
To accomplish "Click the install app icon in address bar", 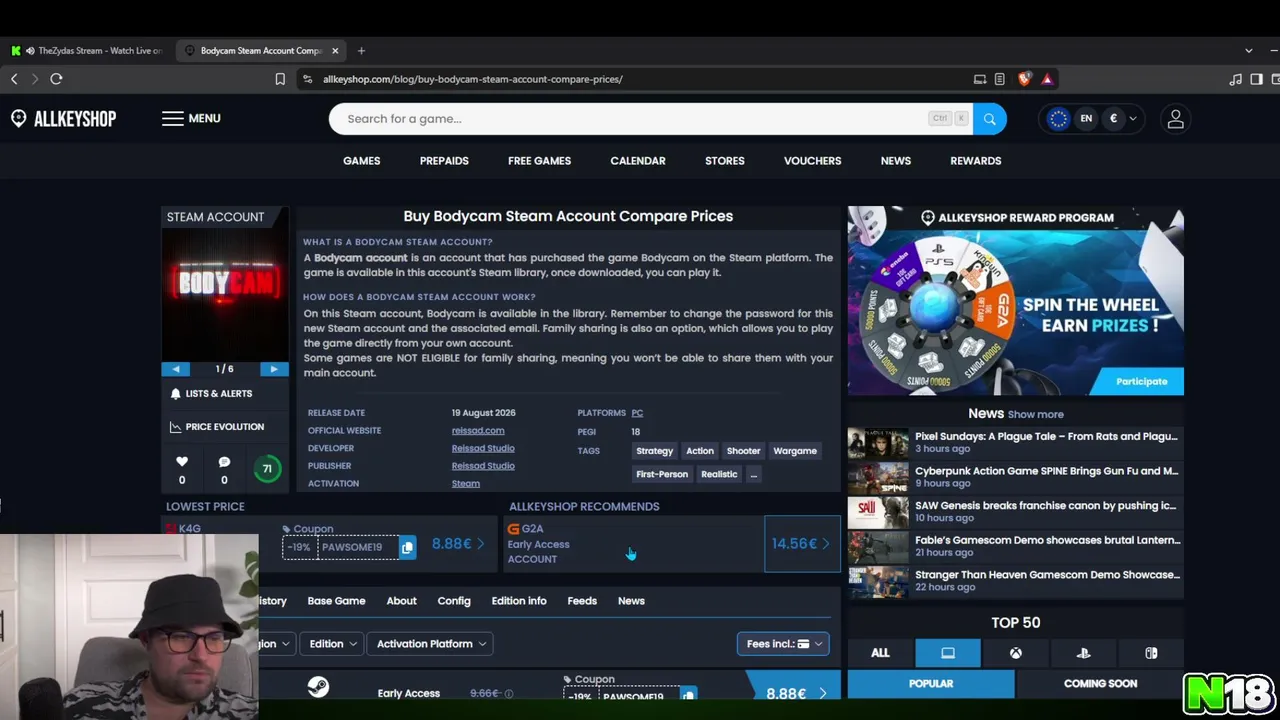I will pyautogui.click(x=980, y=79).
